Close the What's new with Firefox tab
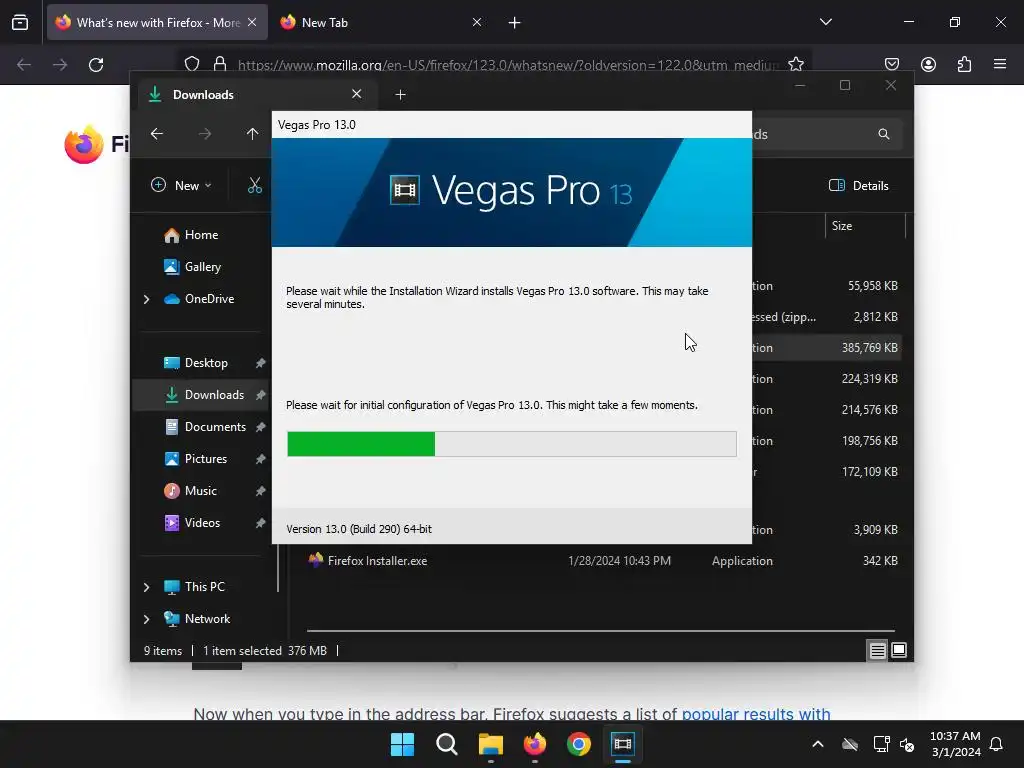Screen dimensions: 1024x768 click(x=252, y=22)
